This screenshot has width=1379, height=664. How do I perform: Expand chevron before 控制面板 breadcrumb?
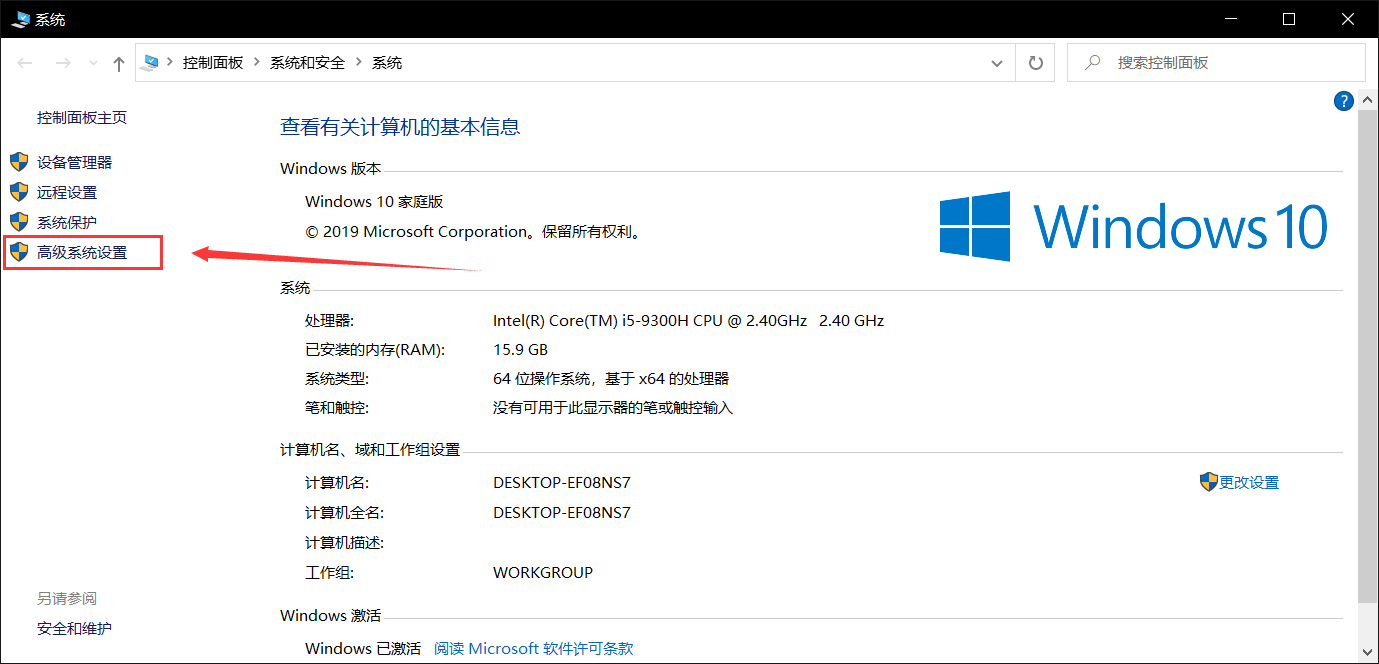coord(170,62)
